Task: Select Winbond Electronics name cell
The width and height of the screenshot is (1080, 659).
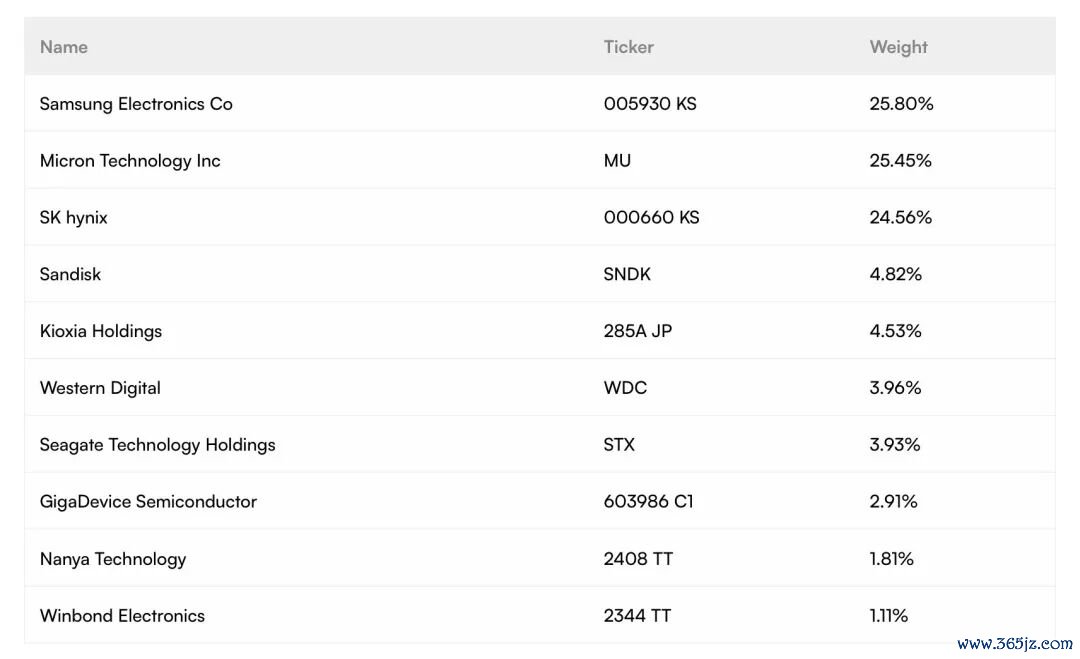Action: click(x=123, y=616)
